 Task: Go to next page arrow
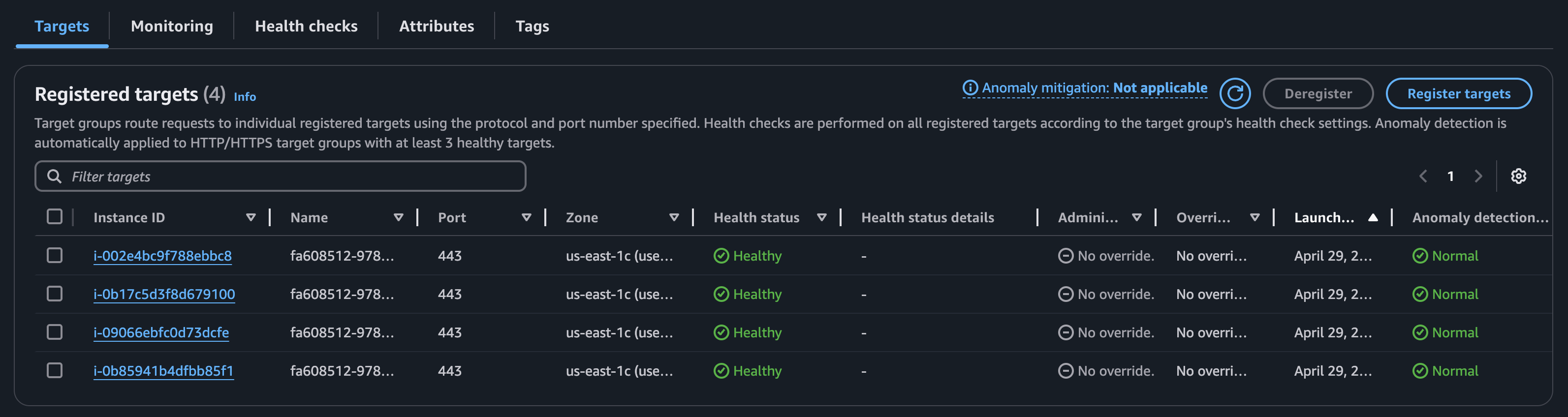1478,176
